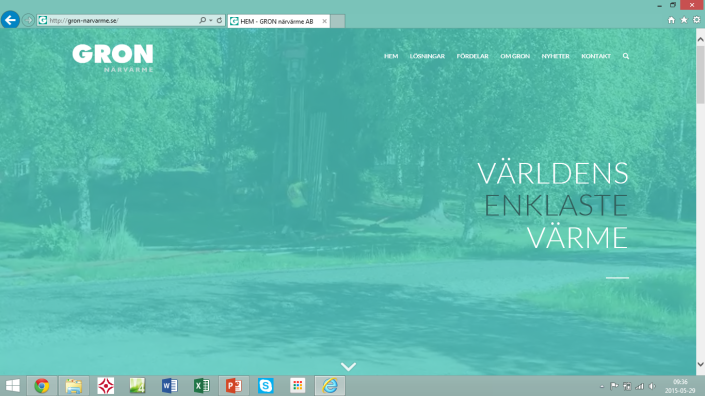
Task: Launch Google Chrome from the taskbar
Action: tap(42, 386)
